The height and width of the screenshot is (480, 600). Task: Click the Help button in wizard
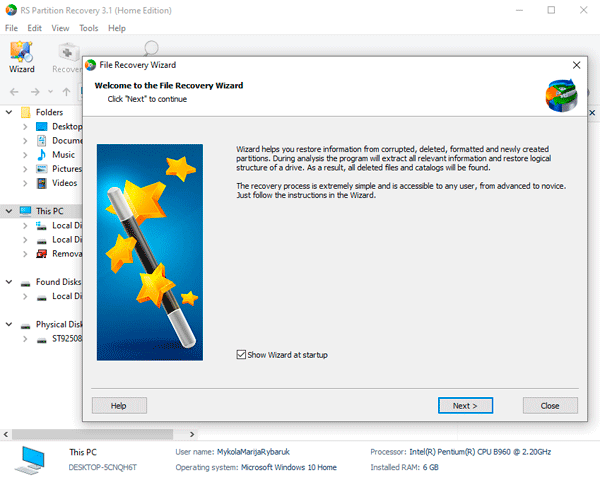[119, 405]
